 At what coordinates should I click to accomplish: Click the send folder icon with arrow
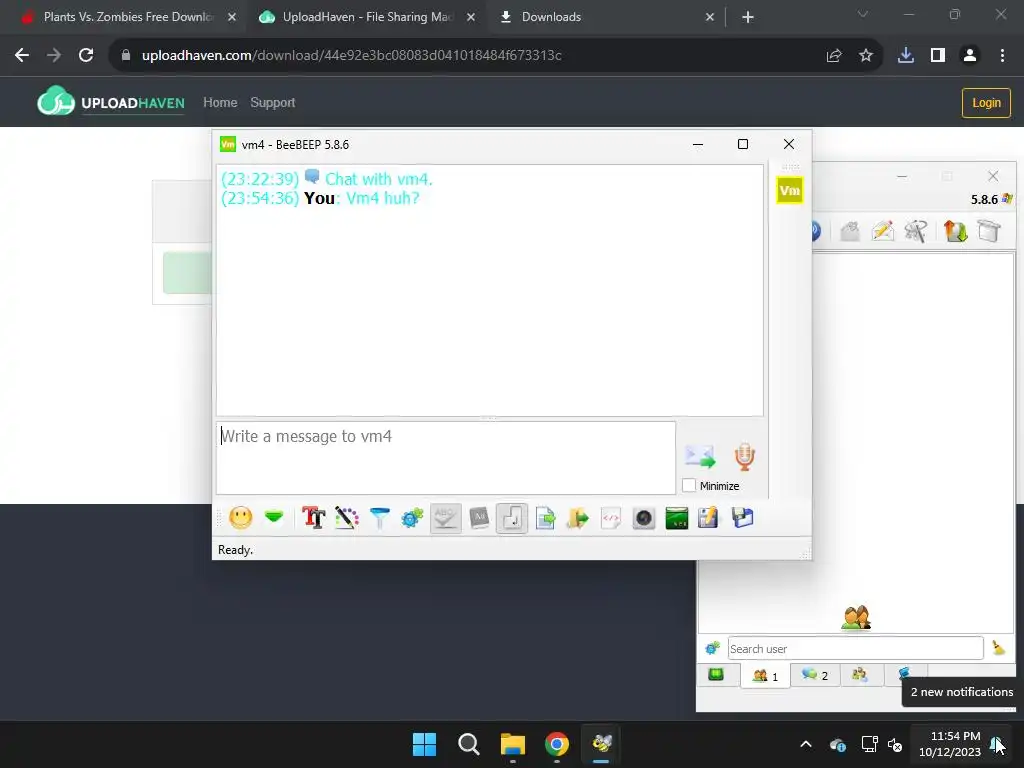click(577, 518)
